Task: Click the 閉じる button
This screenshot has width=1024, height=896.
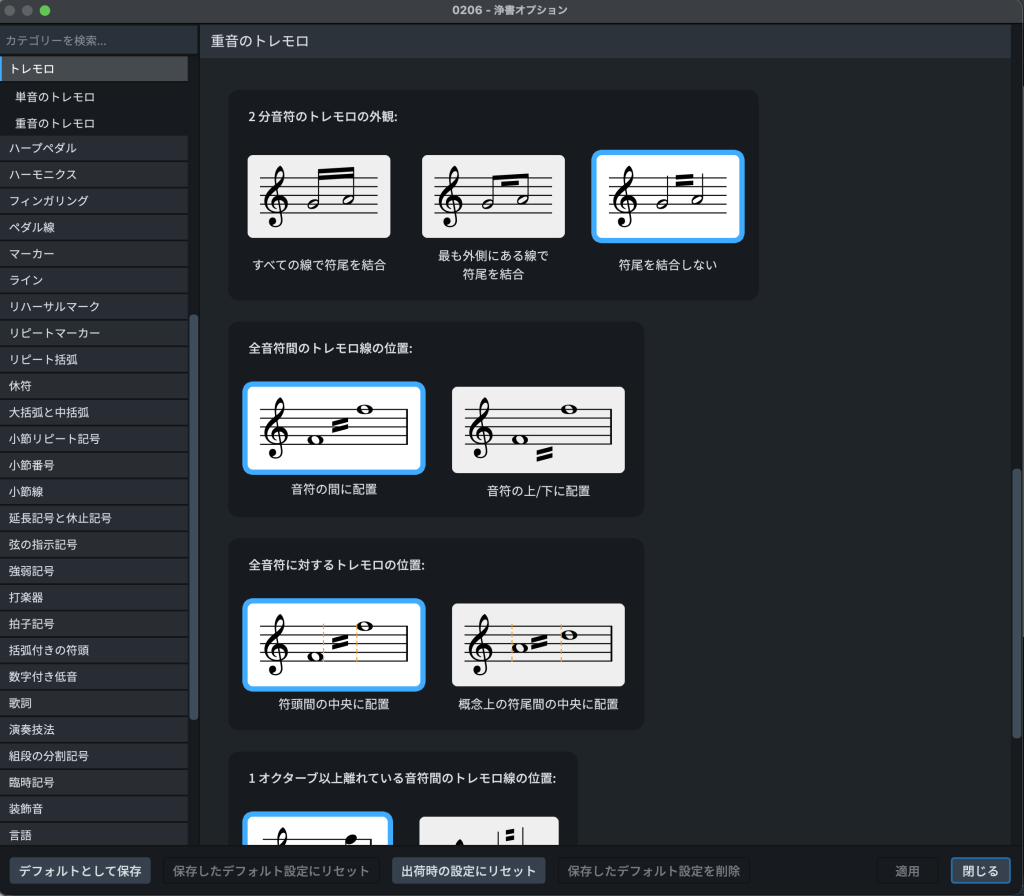Action: pos(979,870)
